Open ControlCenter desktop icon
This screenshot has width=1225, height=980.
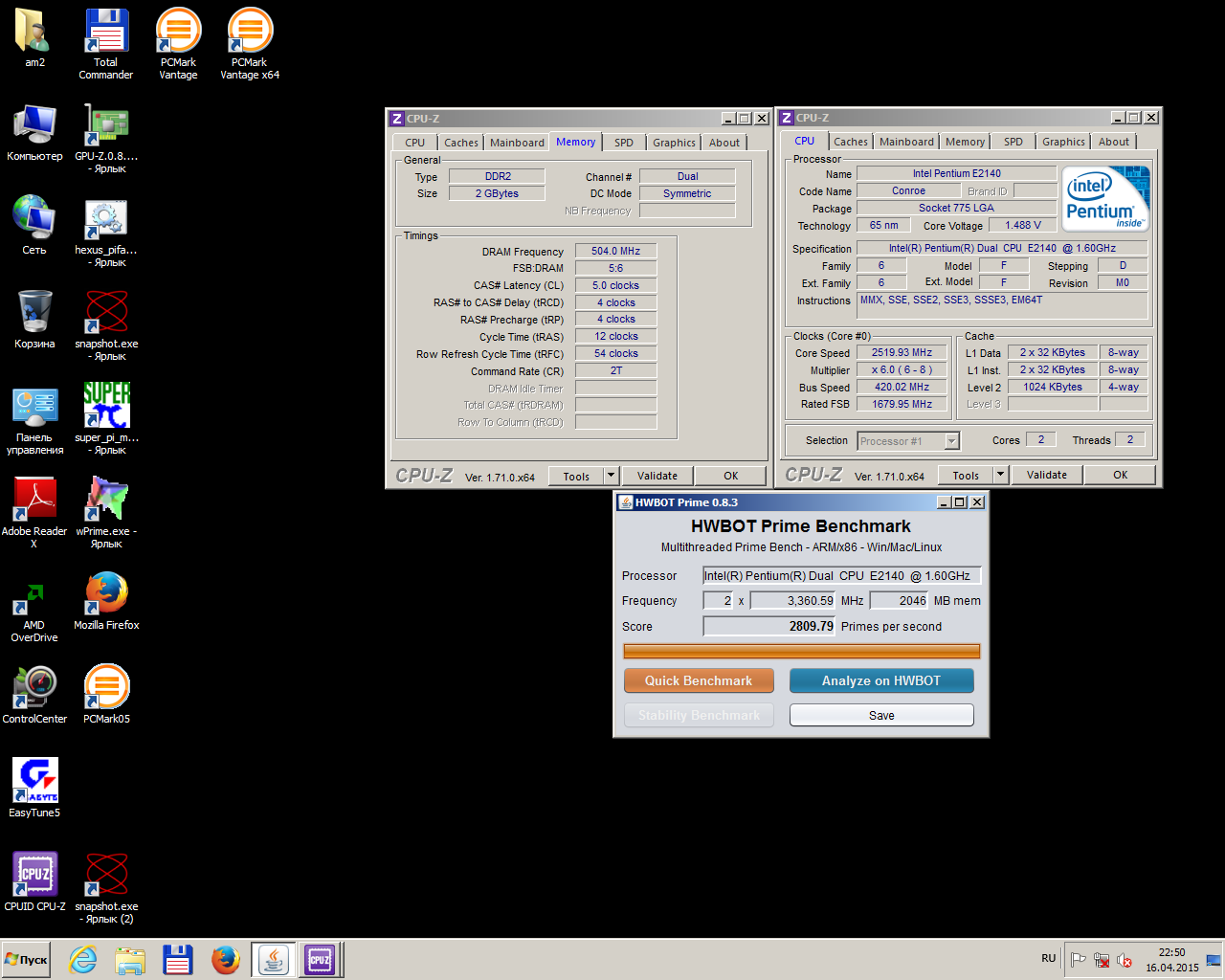34,695
